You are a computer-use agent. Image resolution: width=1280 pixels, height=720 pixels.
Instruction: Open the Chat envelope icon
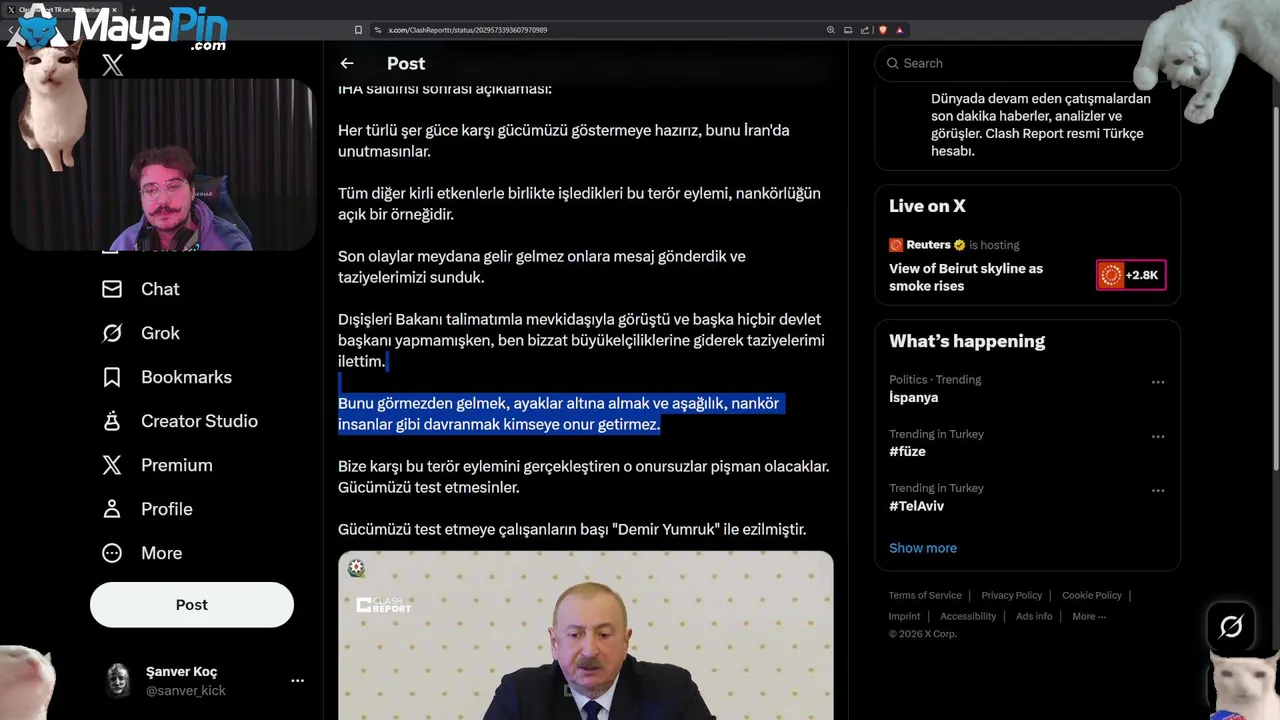tap(112, 289)
